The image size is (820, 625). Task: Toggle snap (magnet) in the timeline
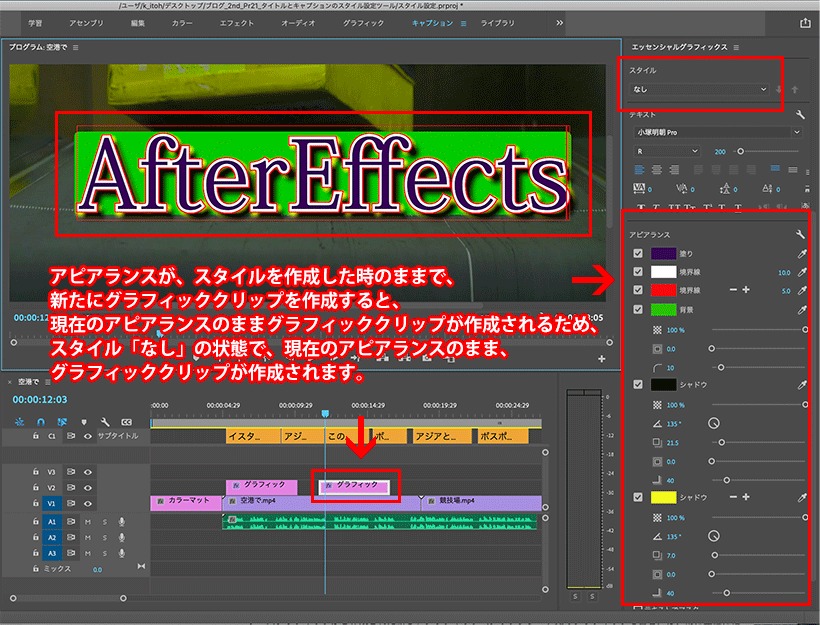(x=41, y=422)
